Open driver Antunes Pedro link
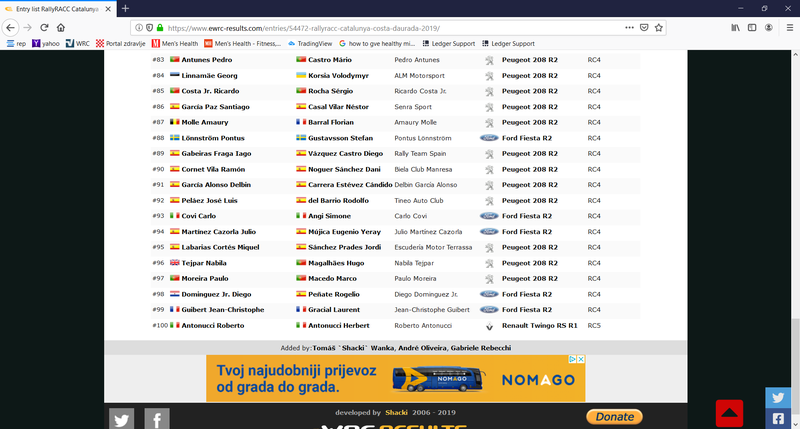This screenshot has width=800, height=429. [x=207, y=60]
